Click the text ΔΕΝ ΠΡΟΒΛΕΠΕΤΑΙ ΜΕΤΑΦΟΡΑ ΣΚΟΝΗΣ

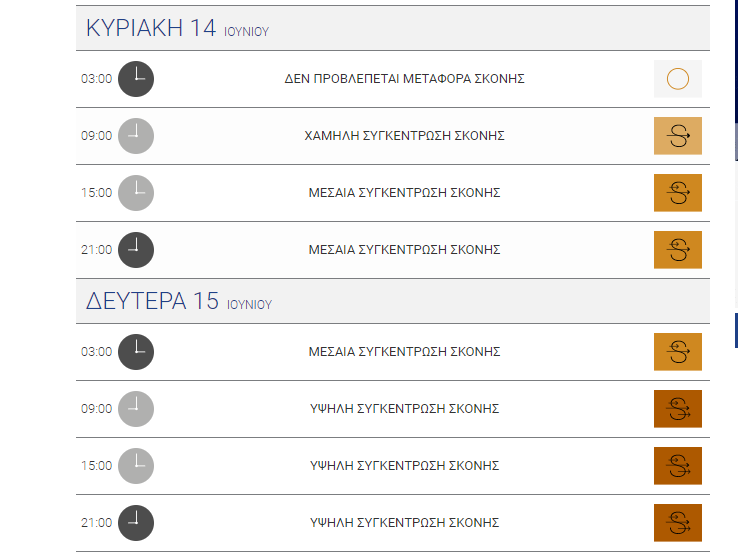[404, 79]
